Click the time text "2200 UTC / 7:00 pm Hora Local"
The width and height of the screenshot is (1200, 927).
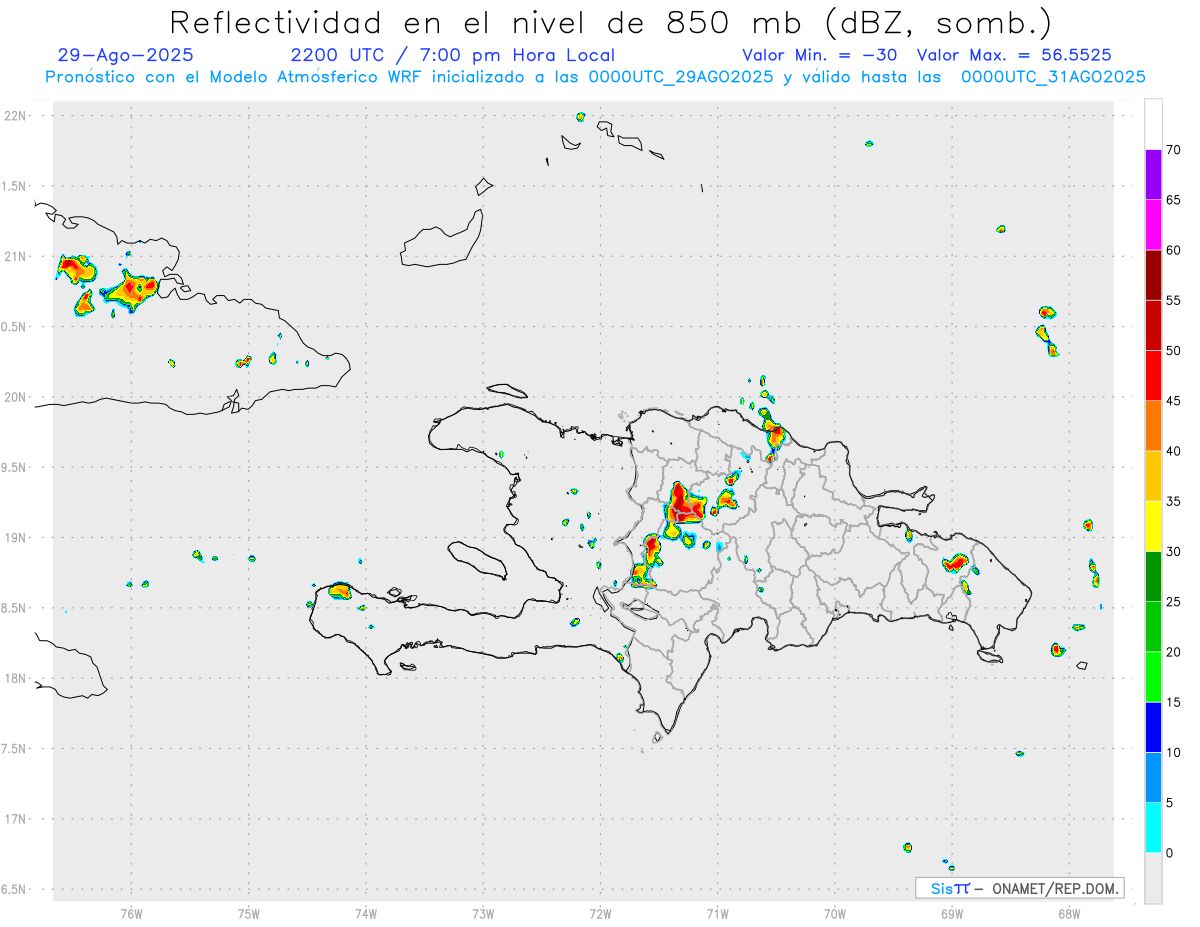tap(453, 55)
